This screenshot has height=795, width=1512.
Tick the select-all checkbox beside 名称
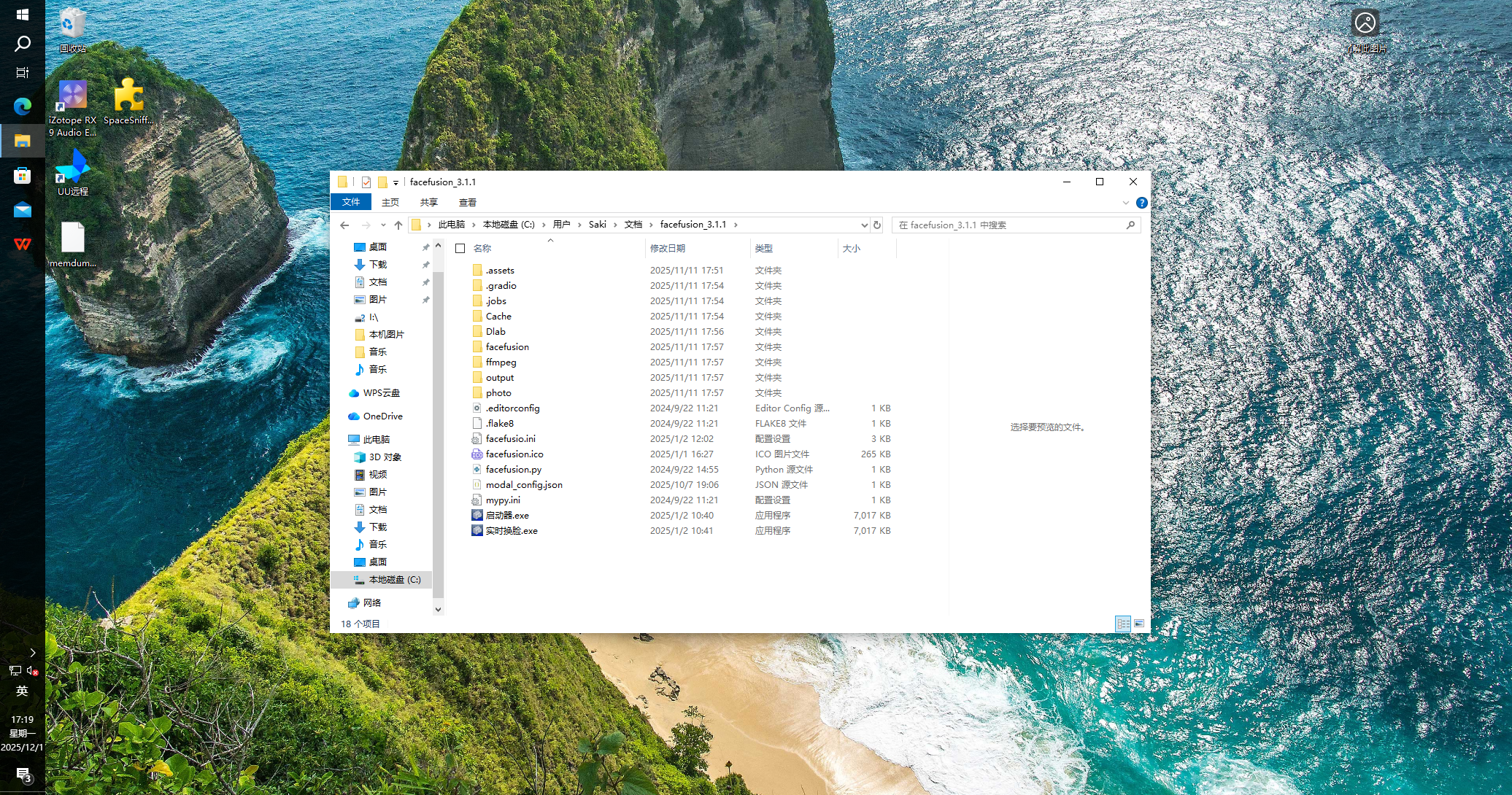(460, 249)
